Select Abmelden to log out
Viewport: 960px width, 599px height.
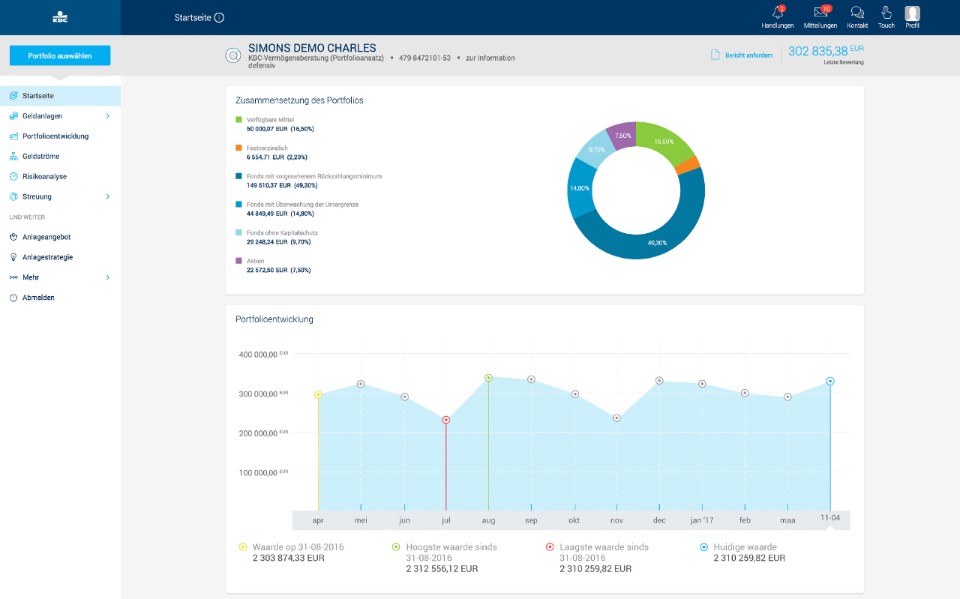tap(60, 298)
